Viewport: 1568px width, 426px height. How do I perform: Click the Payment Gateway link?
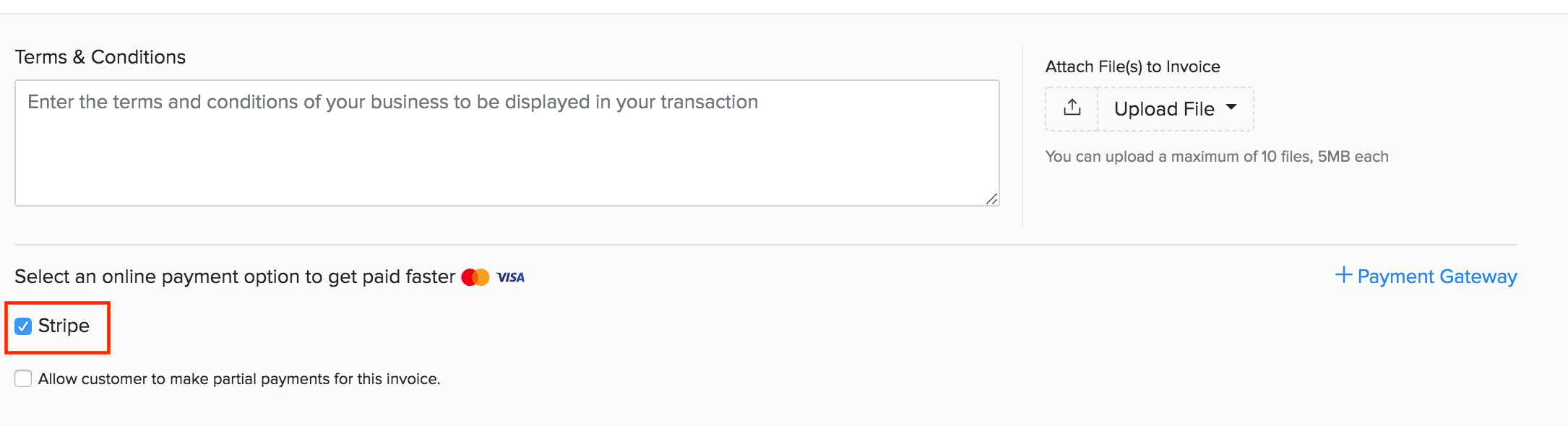point(1437,276)
